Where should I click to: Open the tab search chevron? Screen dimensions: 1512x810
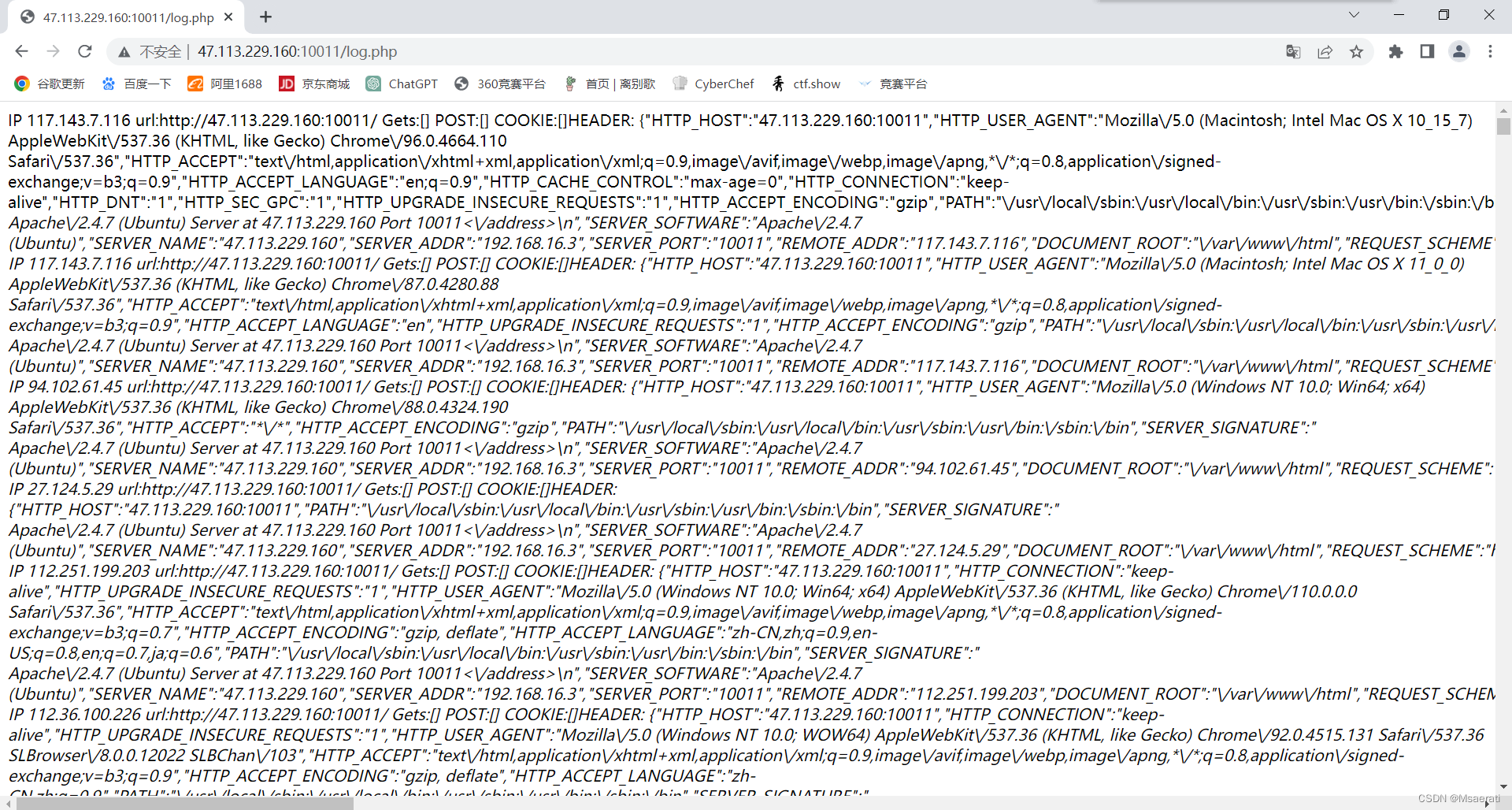point(1354,15)
